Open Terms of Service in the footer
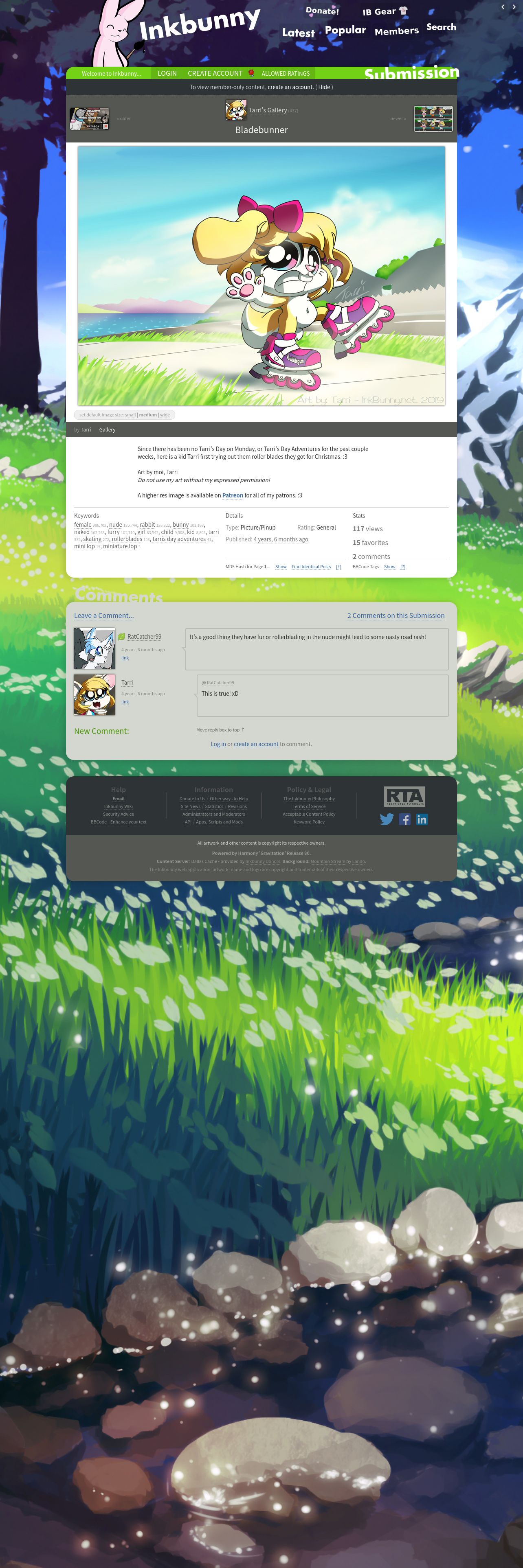Image resolution: width=523 pixels, height=1568 pixels. pos(309,806)
